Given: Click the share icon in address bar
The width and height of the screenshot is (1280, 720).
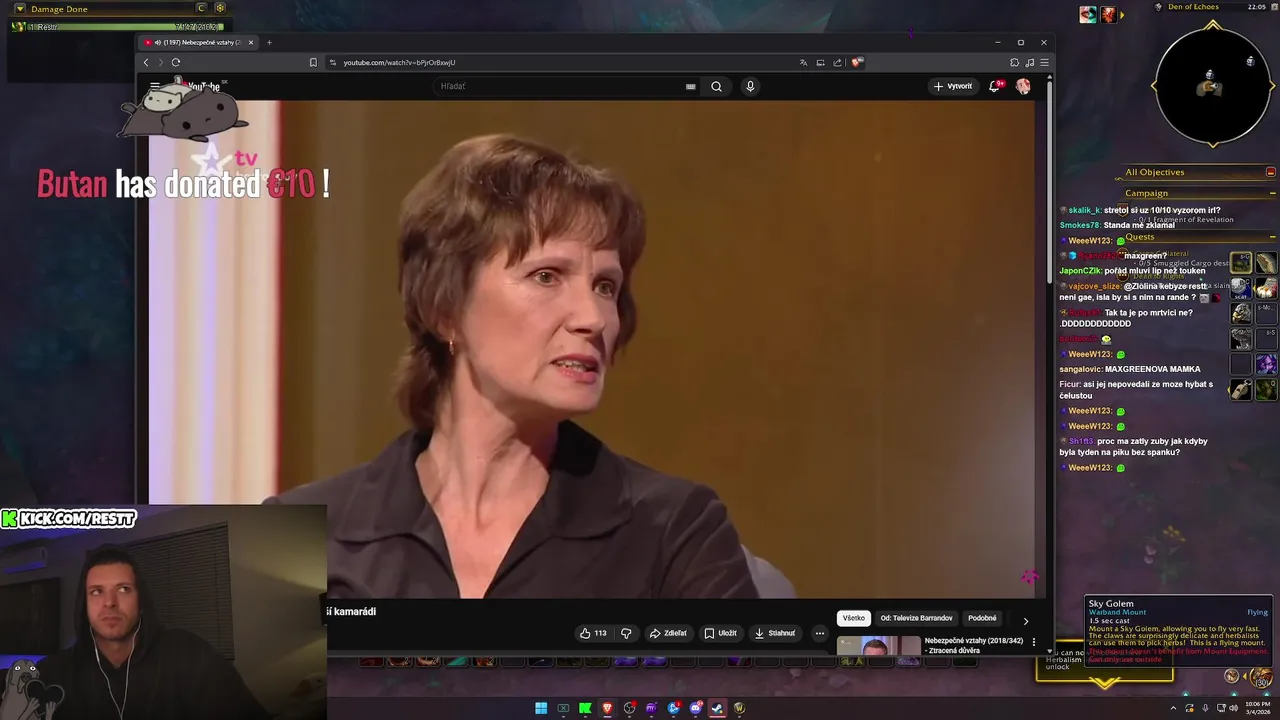Looking at the screenshot, I should (837, 62).
